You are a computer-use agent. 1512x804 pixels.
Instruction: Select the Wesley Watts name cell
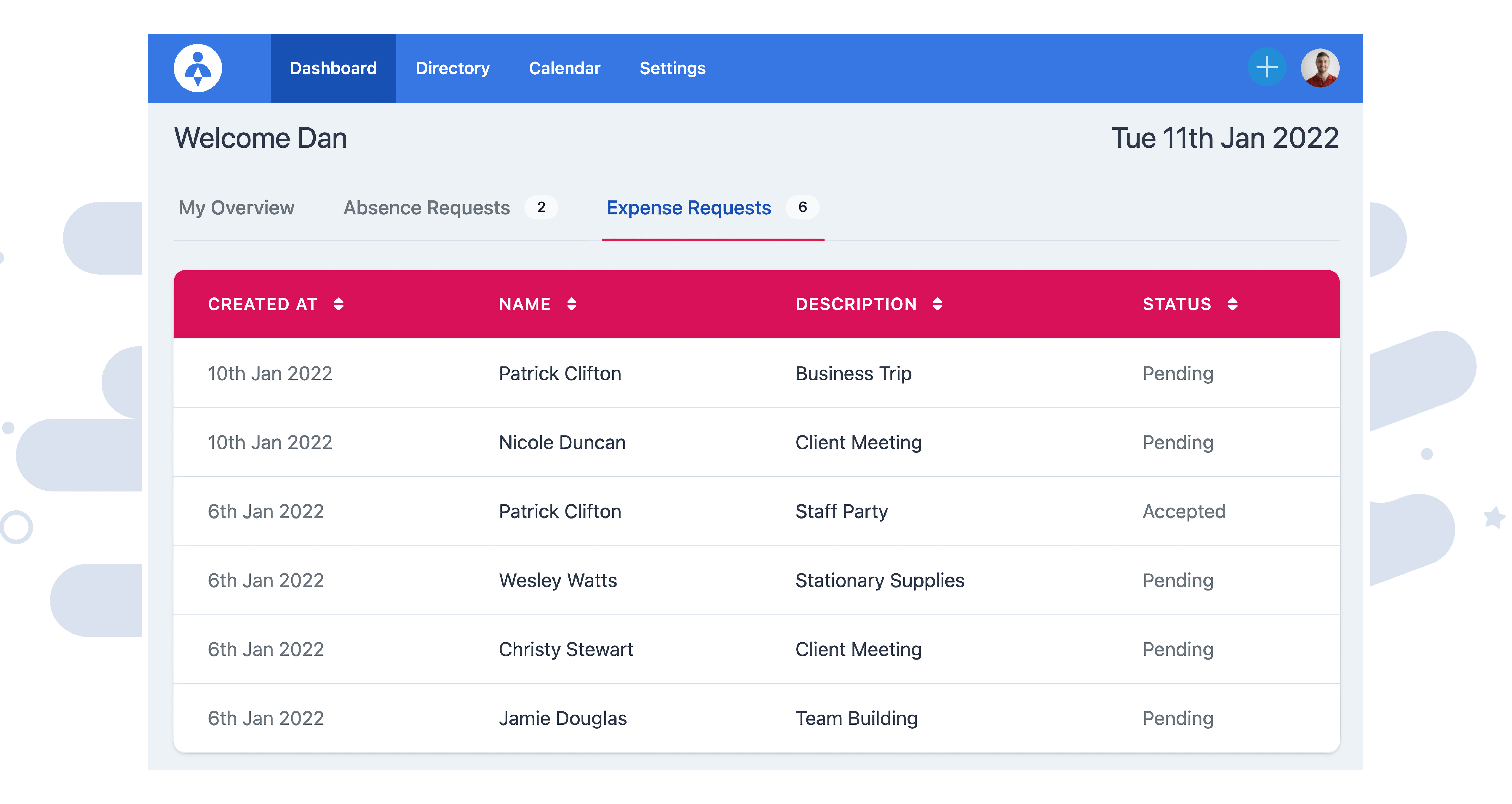point(558,580)
